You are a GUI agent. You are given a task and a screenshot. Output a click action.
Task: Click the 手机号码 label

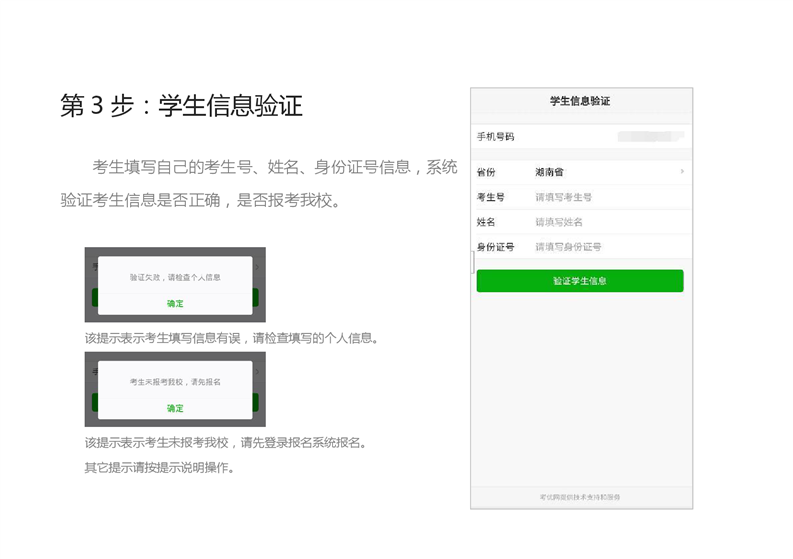495,136
